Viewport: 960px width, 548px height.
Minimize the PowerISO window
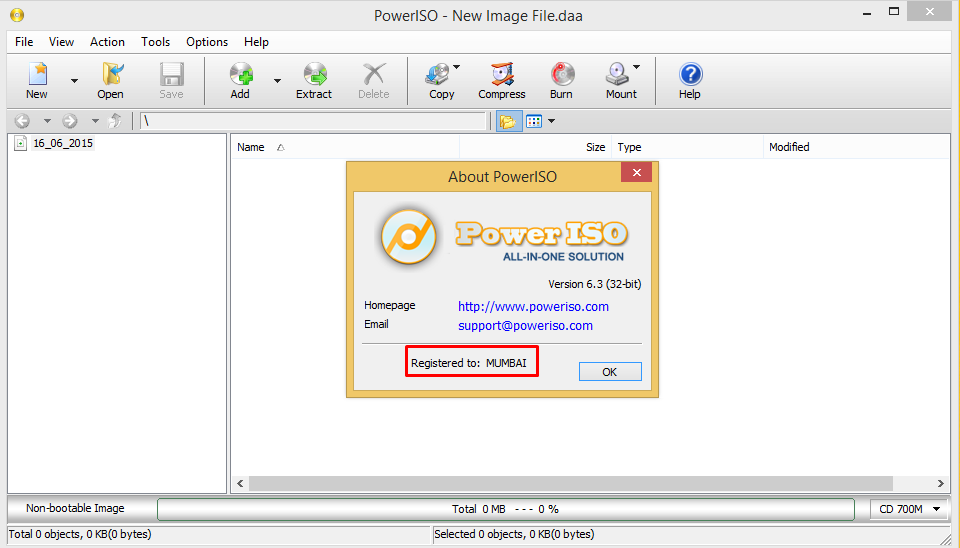pos(867,12)
